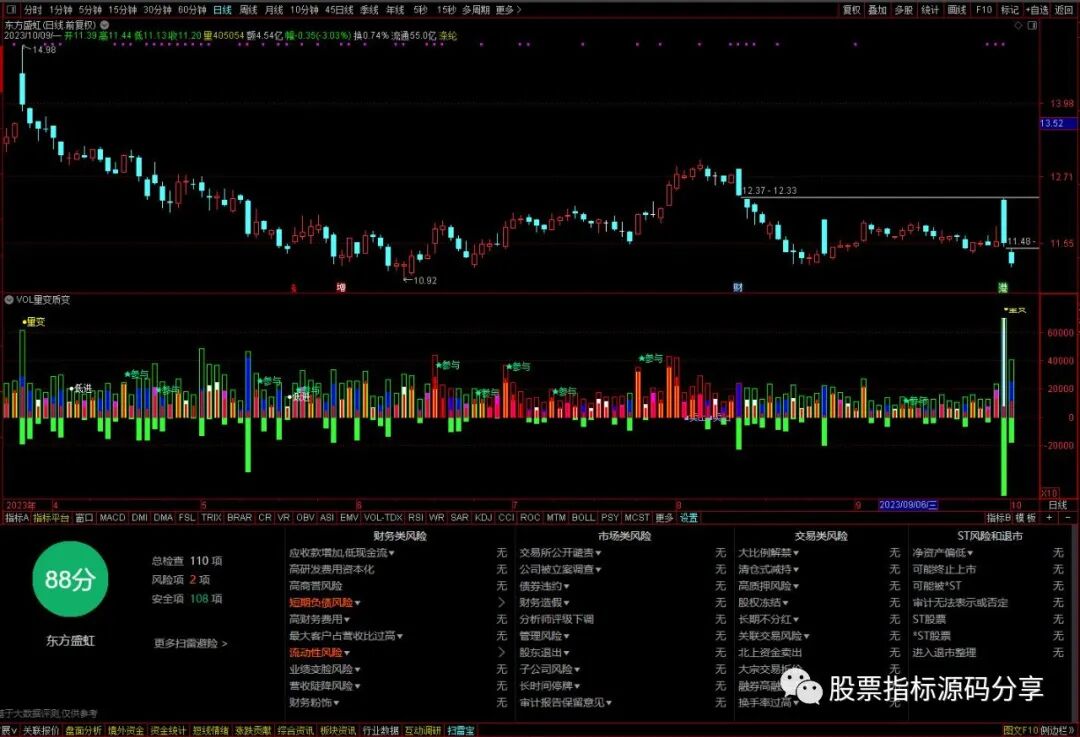Select BOLL indicator tab
Screen dimensions: 1080x737
[583, 517]
